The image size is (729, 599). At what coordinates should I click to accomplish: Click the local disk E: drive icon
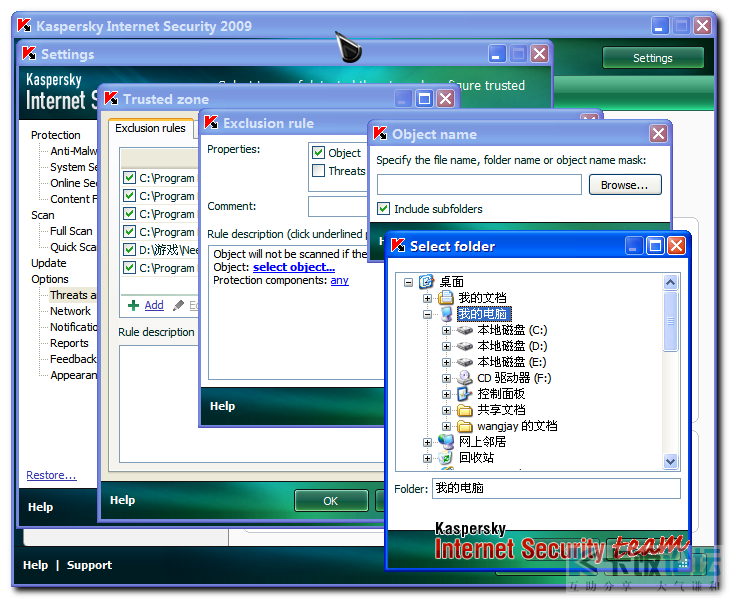coord(464,362)
